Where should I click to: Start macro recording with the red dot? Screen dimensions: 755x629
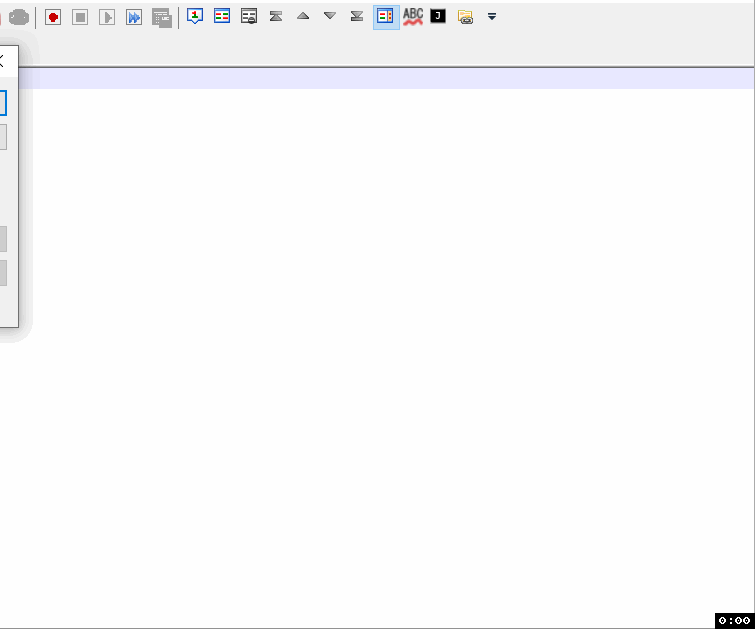tap(53, 17)
